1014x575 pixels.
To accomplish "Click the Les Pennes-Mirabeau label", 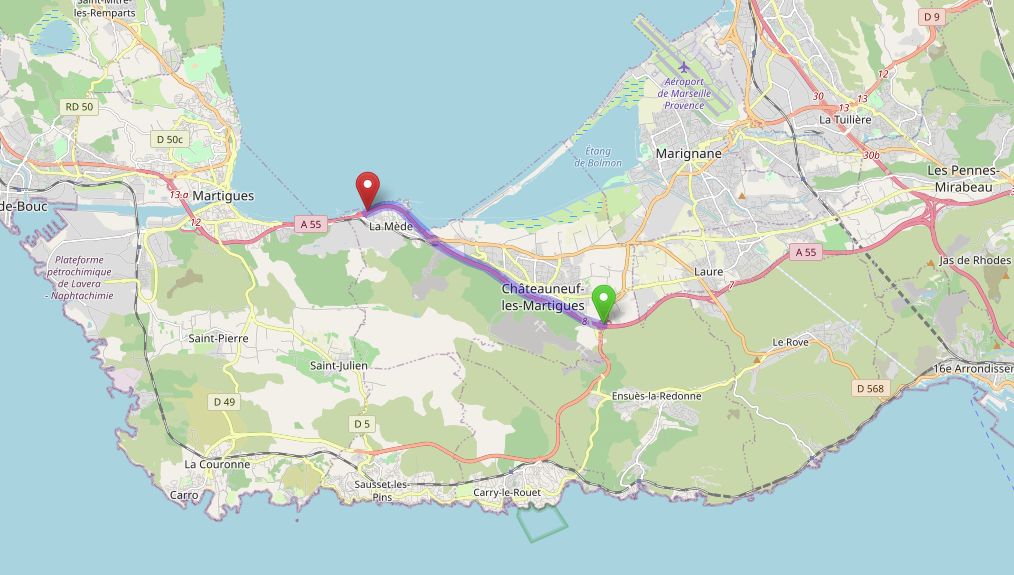I will pyautogui.click(x=964, y=179).
